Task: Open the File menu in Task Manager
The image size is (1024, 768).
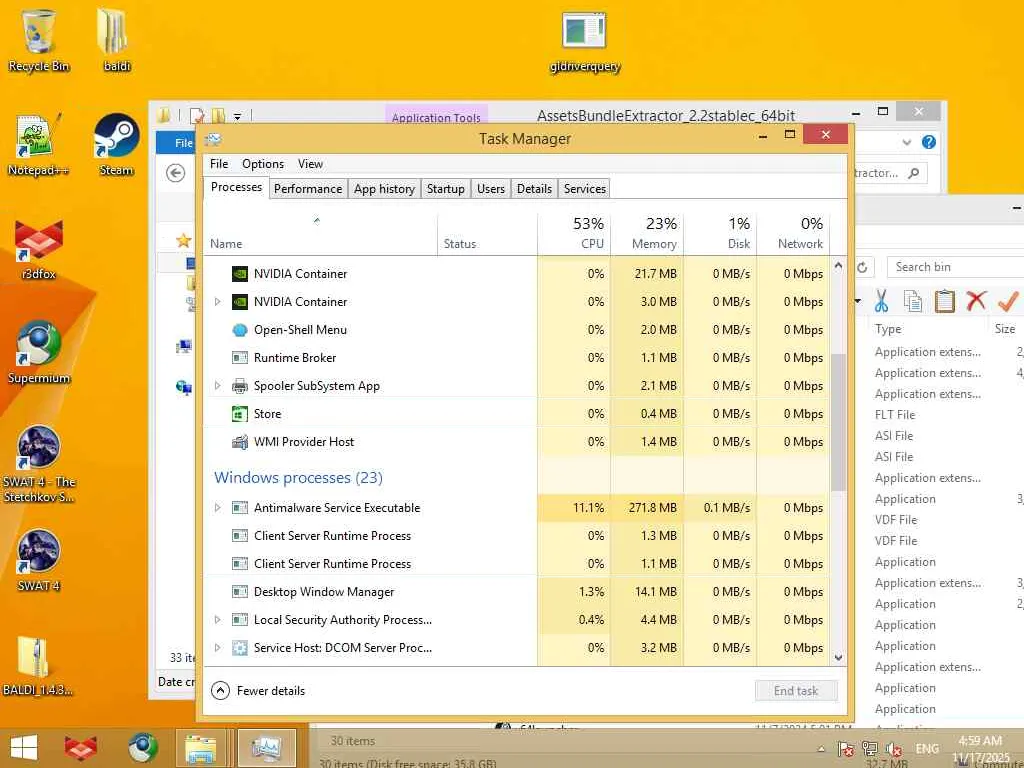Action: (219, 164)
